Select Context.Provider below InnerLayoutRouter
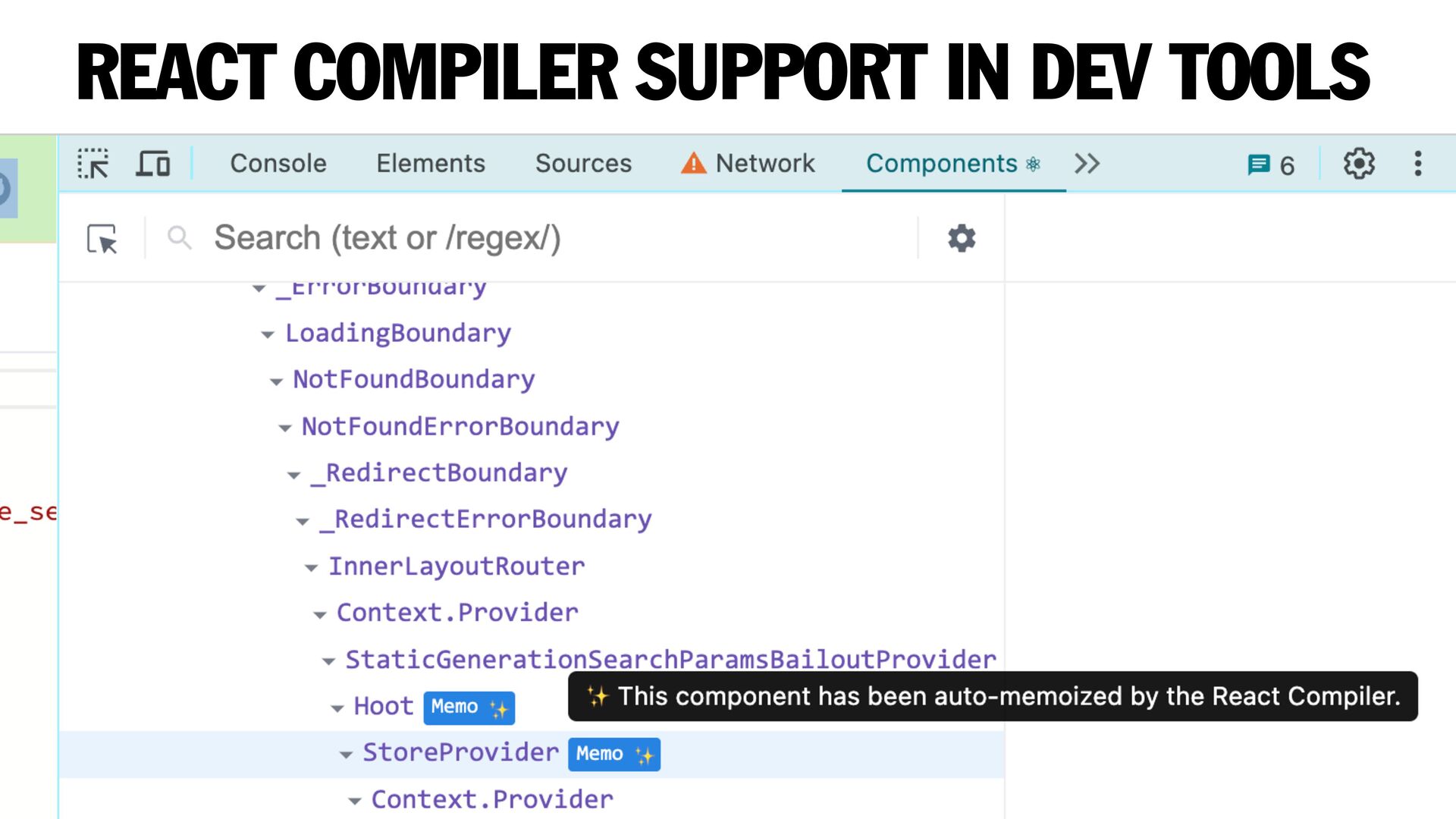 click(x=457, y=613)
